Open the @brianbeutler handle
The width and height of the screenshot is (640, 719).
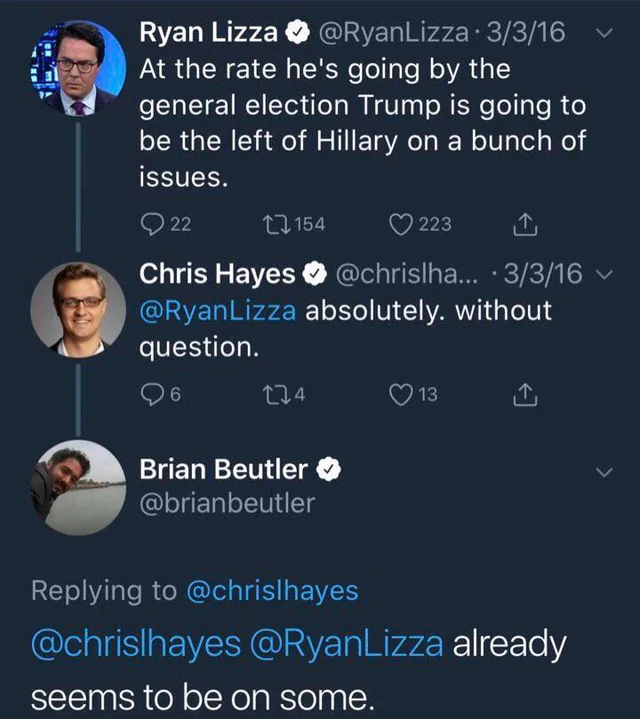(x=226, y=504)
